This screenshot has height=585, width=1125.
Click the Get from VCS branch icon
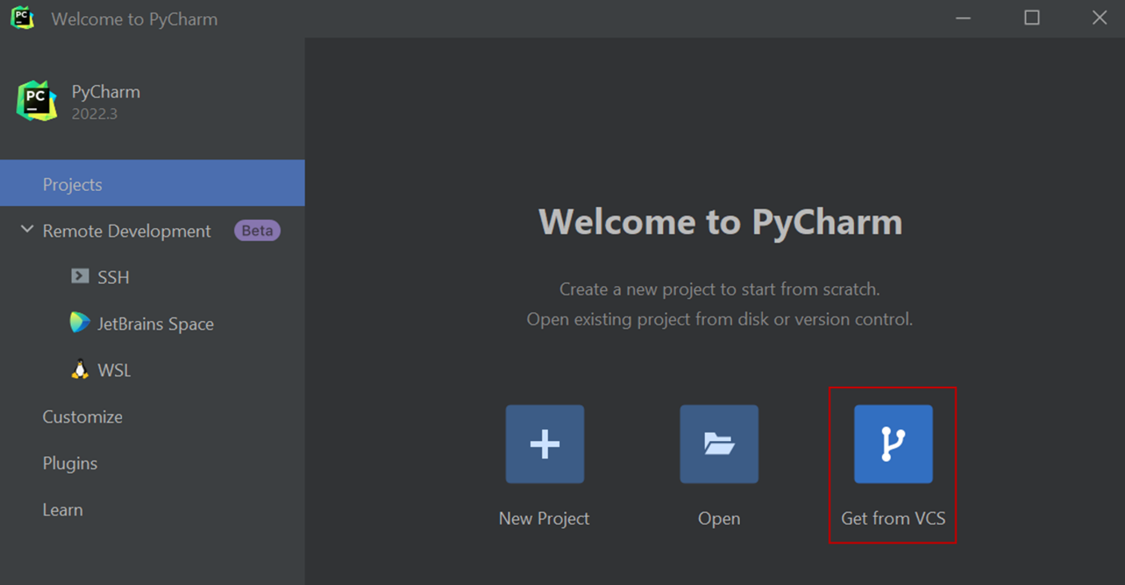coord(893,444)
